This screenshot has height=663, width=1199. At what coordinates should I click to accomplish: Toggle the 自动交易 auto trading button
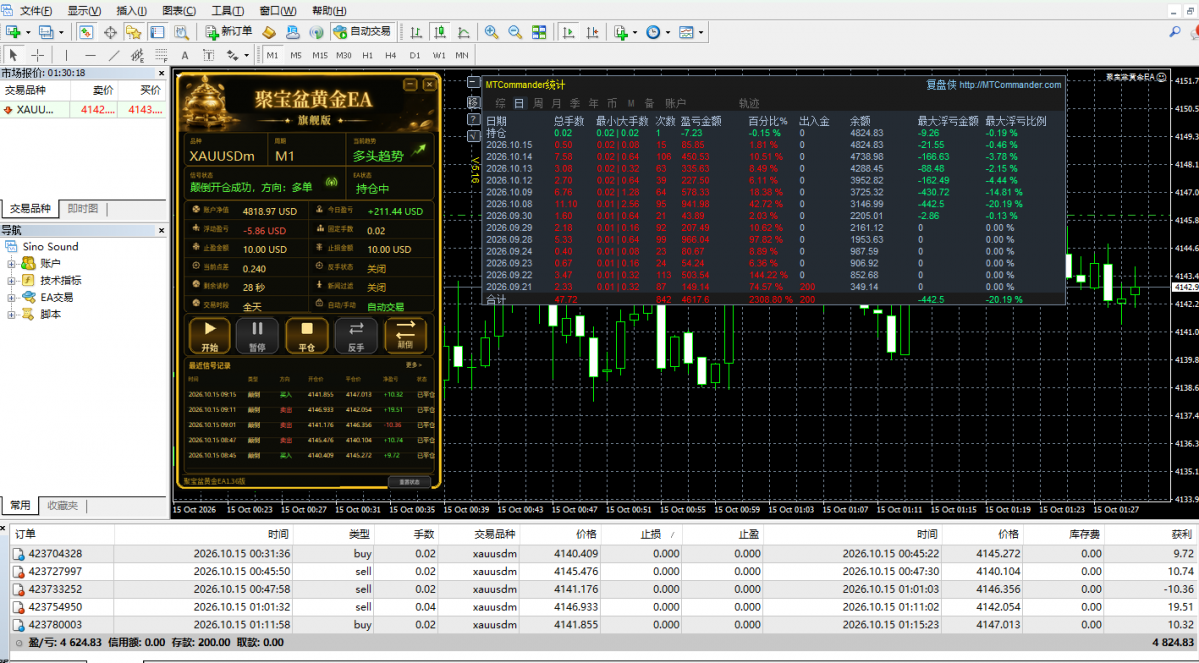point(362,32)
